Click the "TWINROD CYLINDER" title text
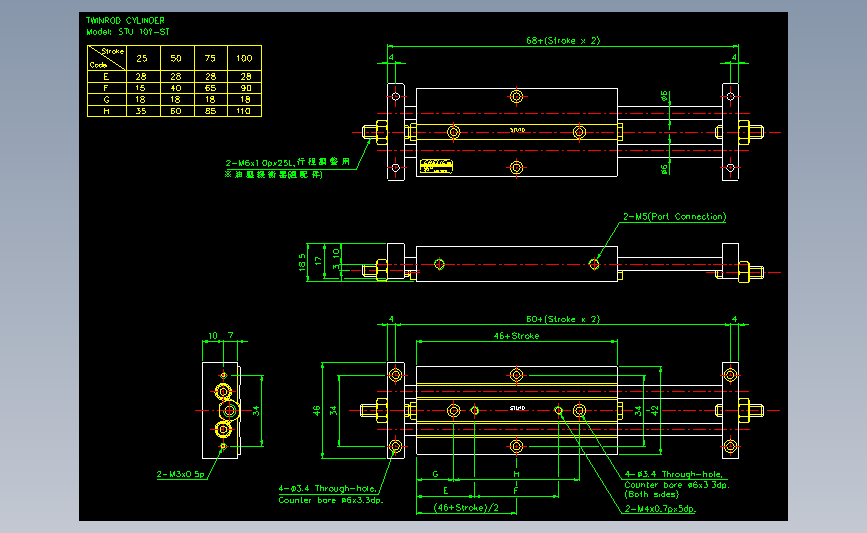Image resolution: width=867 pixels, height=533 pixels. (125, 20)
